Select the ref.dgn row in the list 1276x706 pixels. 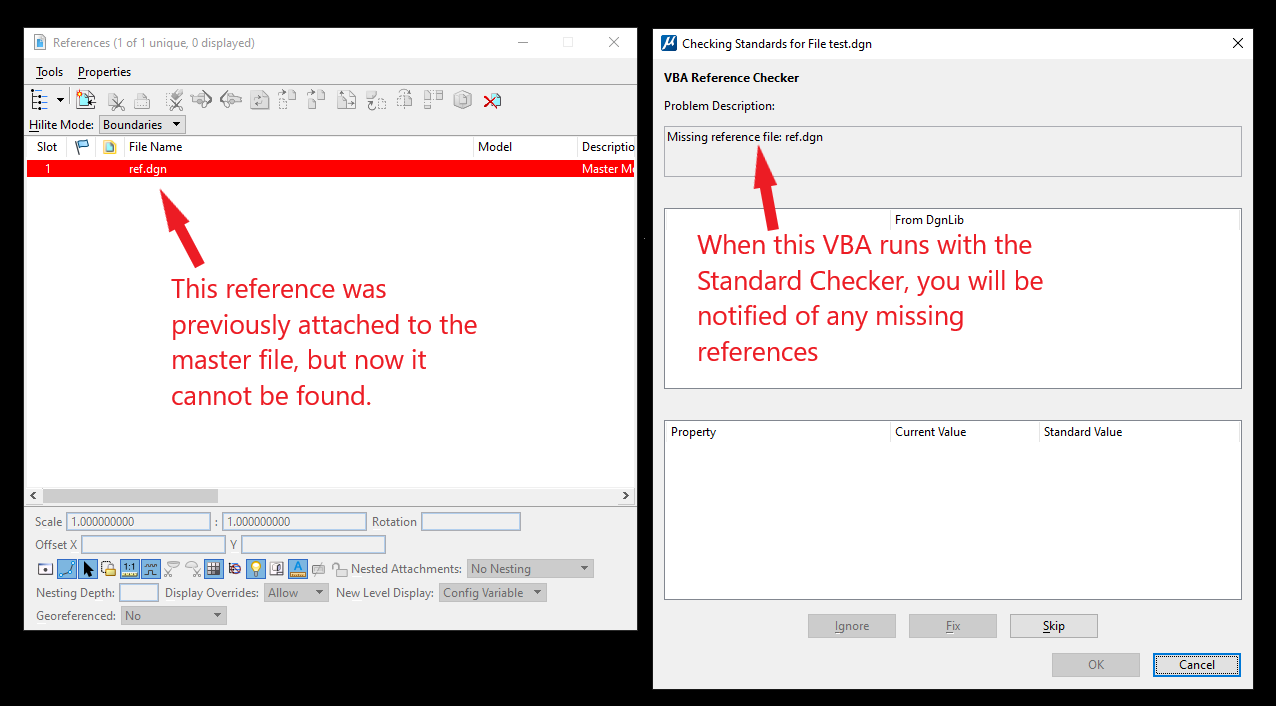click(330, 169)
